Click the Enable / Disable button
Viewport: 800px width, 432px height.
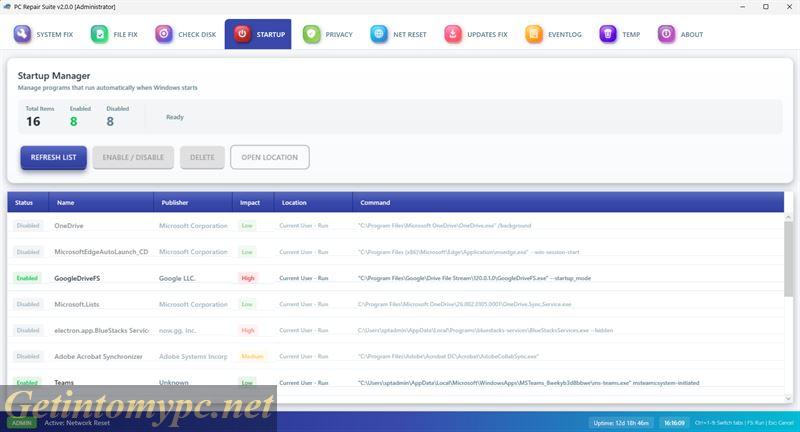134,157
